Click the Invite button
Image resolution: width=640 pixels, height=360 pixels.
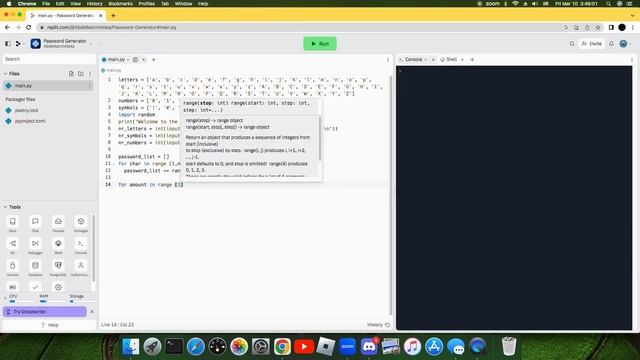591,44
